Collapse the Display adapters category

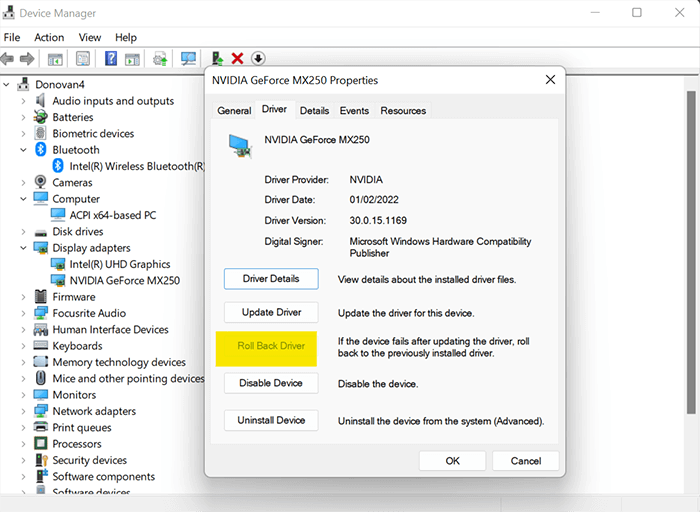tap(23, 248)
